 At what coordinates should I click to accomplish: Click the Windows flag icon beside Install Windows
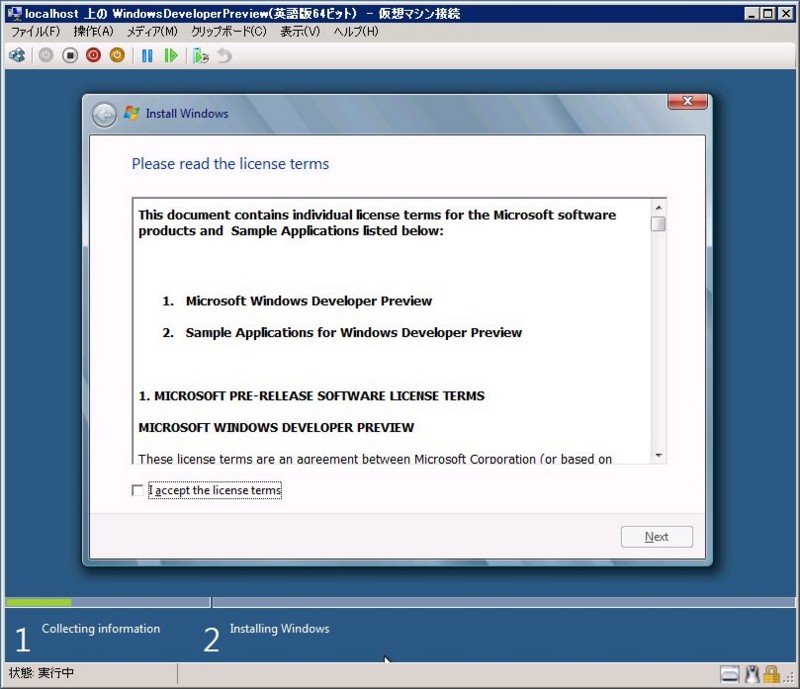coord(132,113)
